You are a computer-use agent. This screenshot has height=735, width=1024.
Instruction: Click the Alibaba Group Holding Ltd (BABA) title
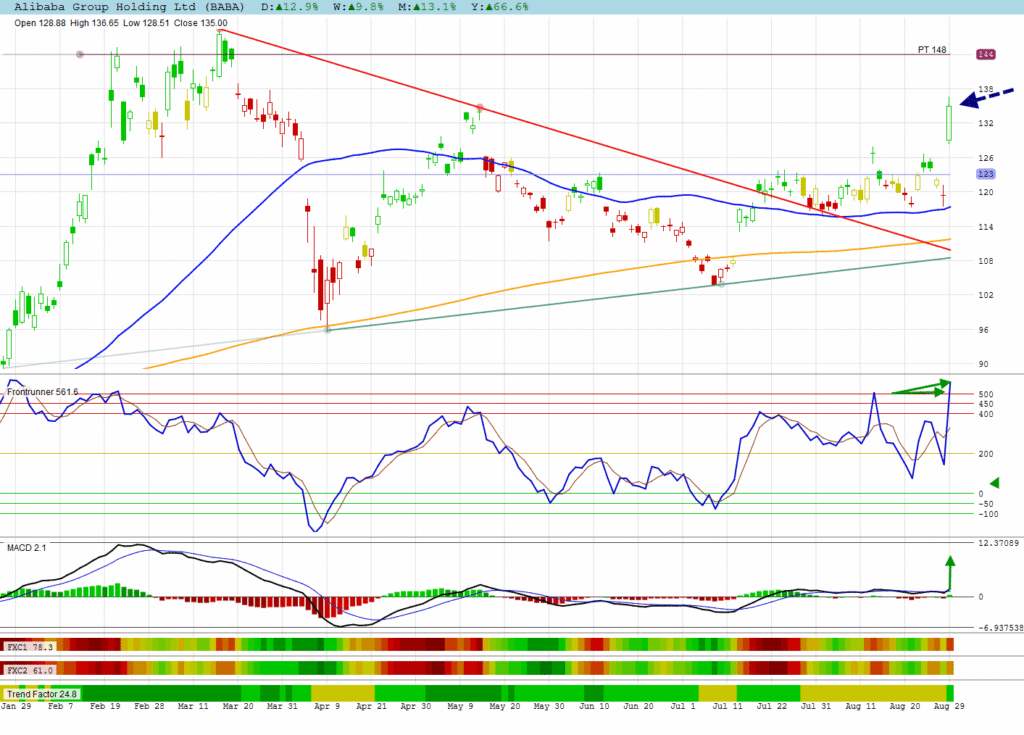129,7
